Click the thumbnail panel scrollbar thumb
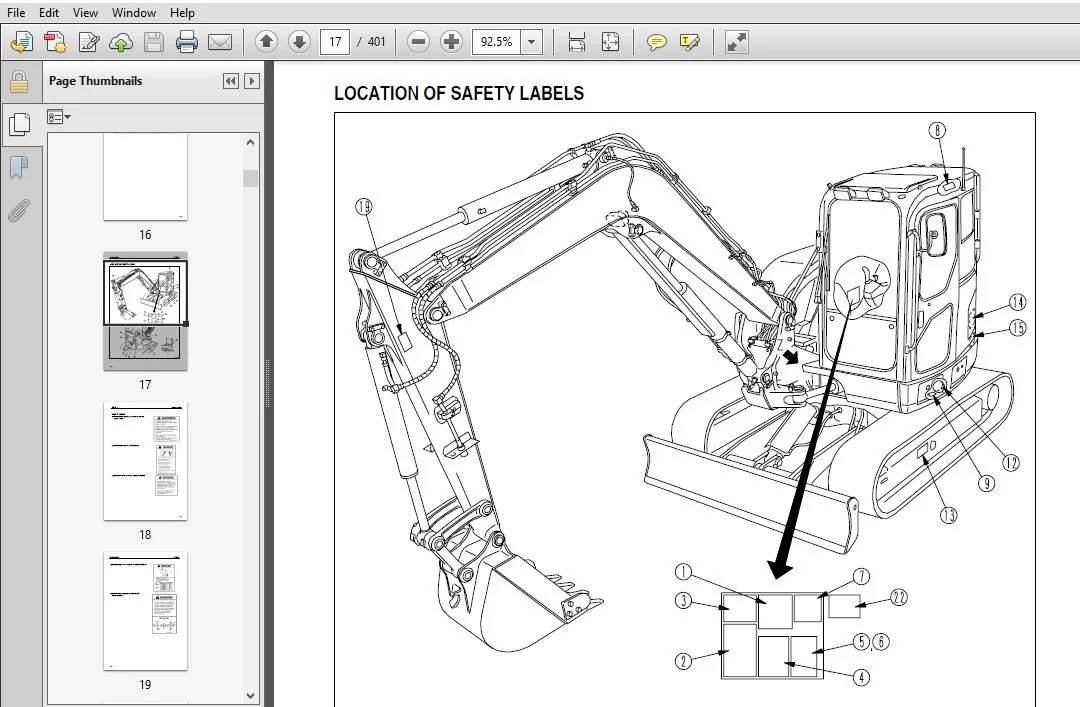 (x=250, y=178)
